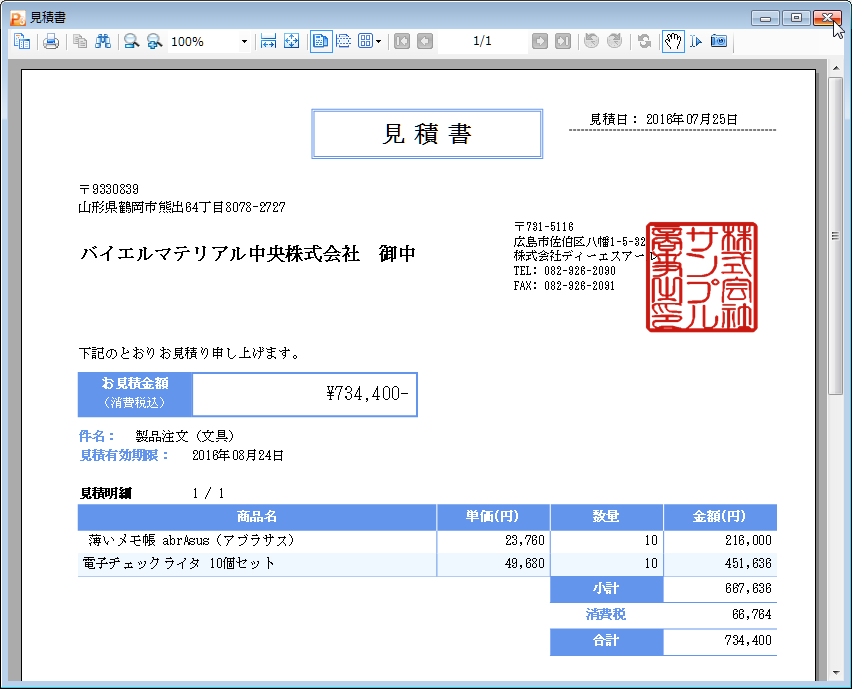Image resolution: width=852 pixels, height=689 pixels.
Task: Toggle single page view mode
Action: tap(321, 42)
